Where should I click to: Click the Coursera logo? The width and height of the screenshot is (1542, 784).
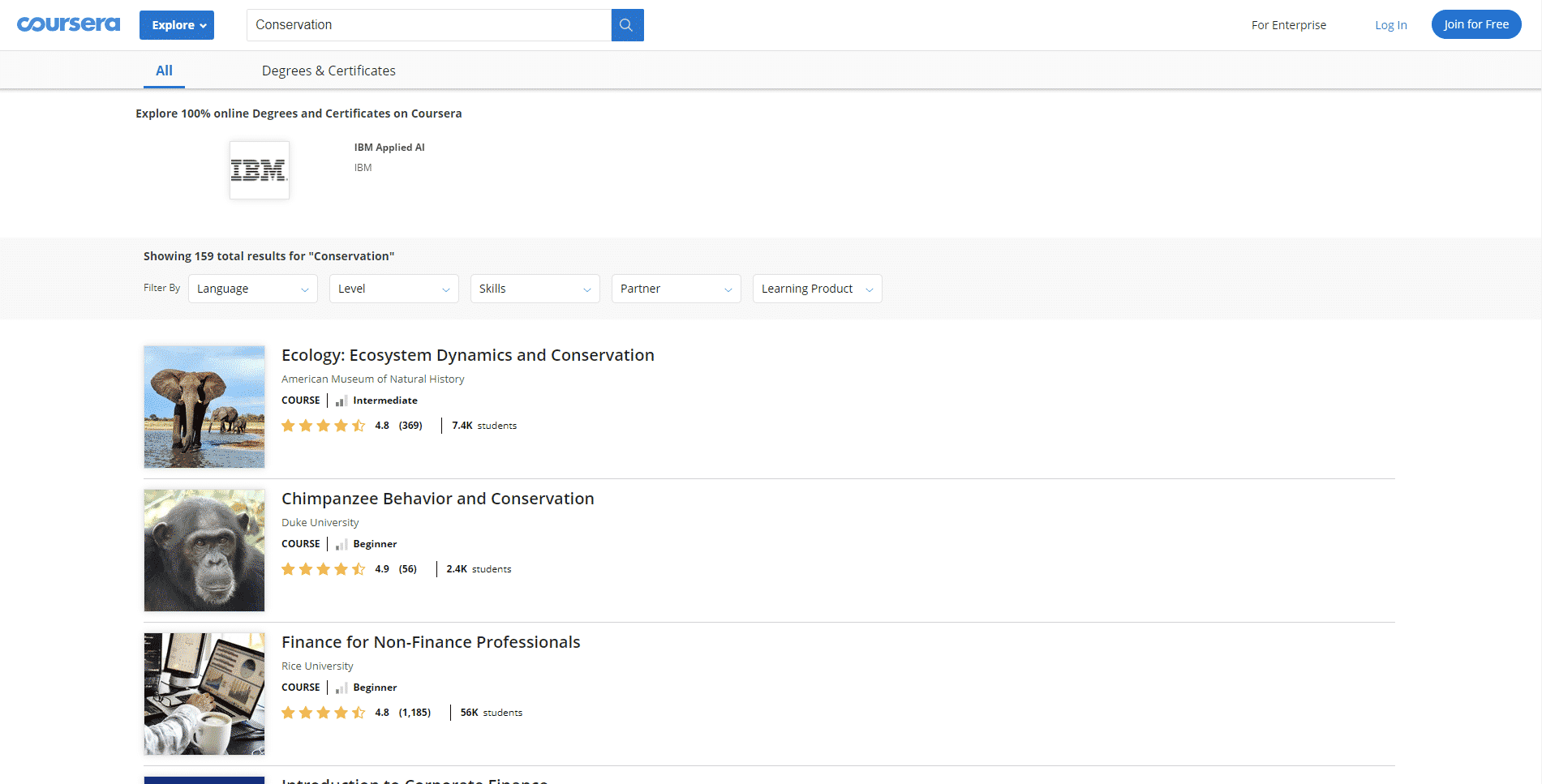(69, 24)
